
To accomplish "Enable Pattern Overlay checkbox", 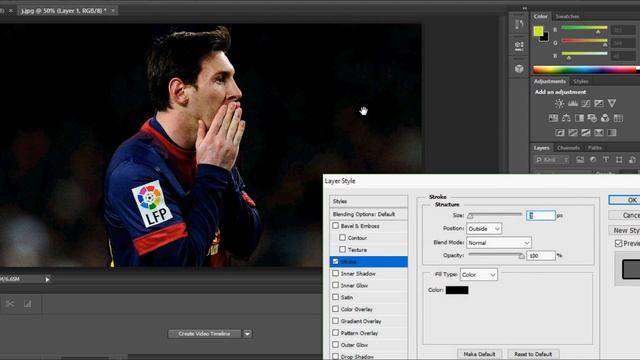I will [x=336, y=332].
